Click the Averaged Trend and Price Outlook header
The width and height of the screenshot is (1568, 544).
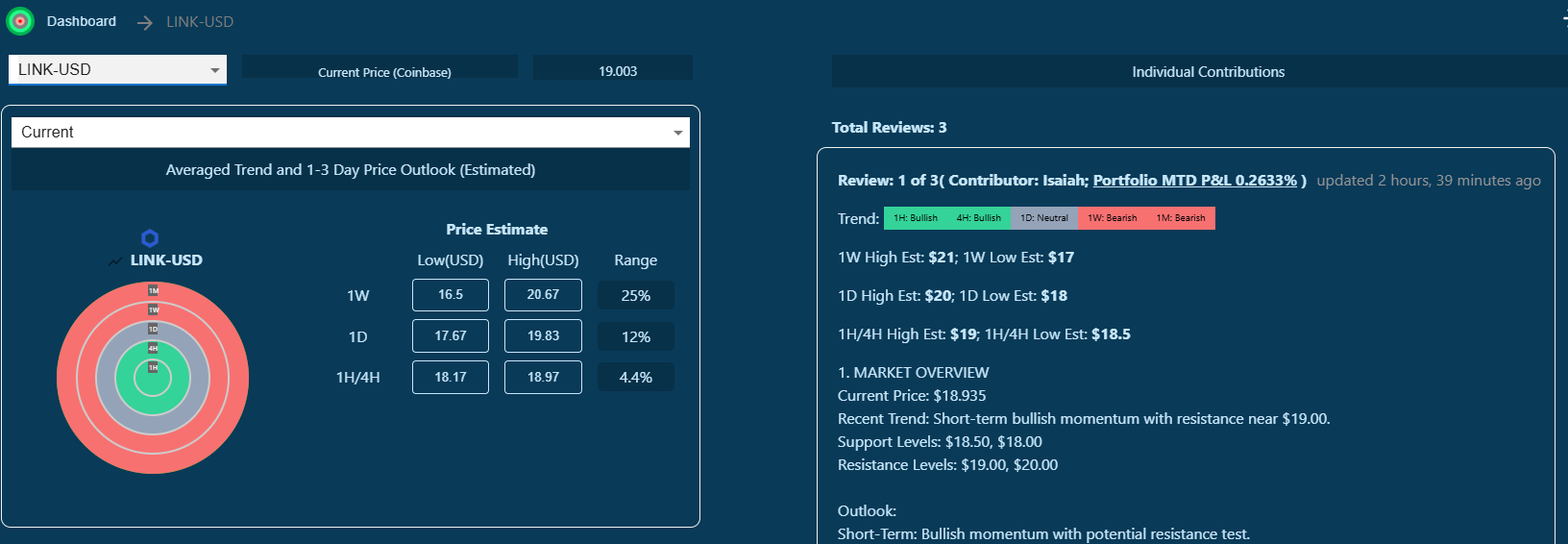point(351,170)
